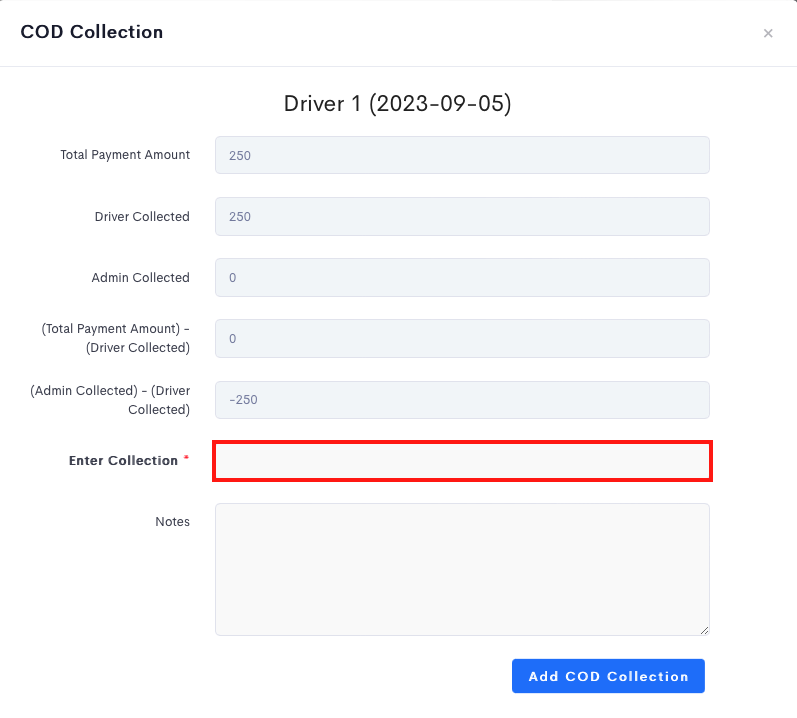Click the Total Payment Amount field showing 250
Screen dimensions: 797x718
point(462,155)
